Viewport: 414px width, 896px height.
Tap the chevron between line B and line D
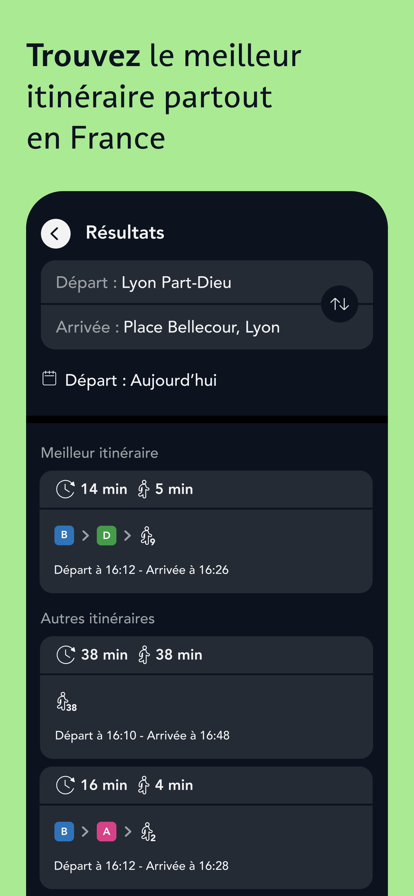click(85, 536)
